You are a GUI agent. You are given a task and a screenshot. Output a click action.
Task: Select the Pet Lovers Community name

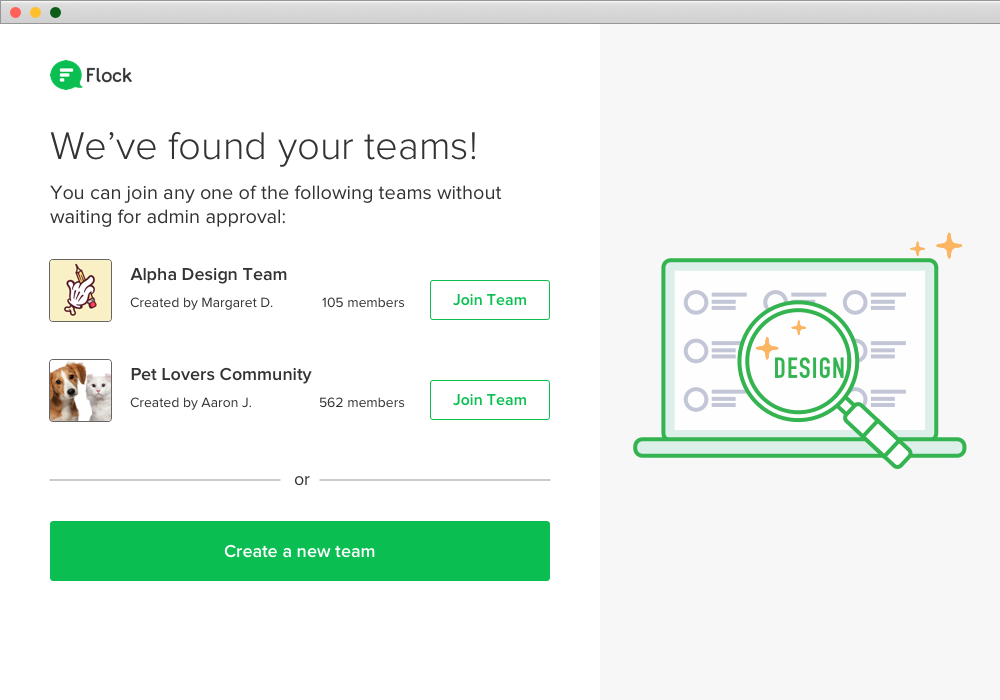220,374
